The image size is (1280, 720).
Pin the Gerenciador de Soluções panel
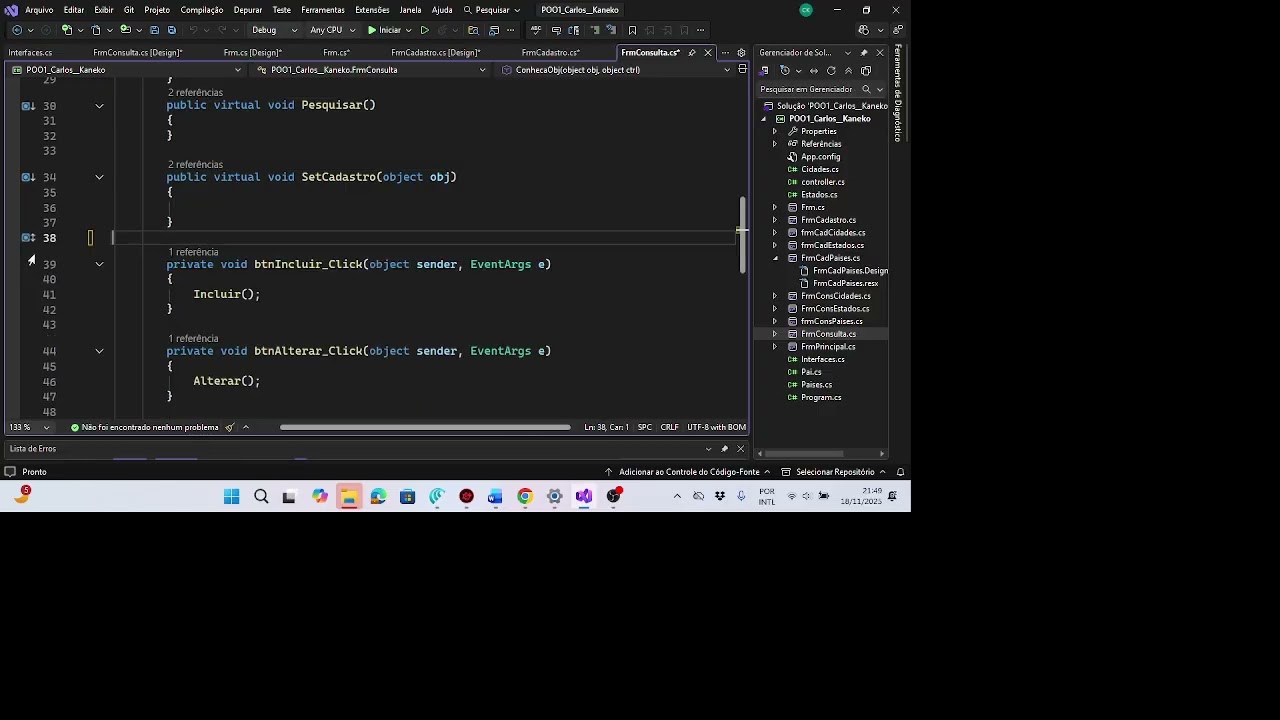[864, 52]
